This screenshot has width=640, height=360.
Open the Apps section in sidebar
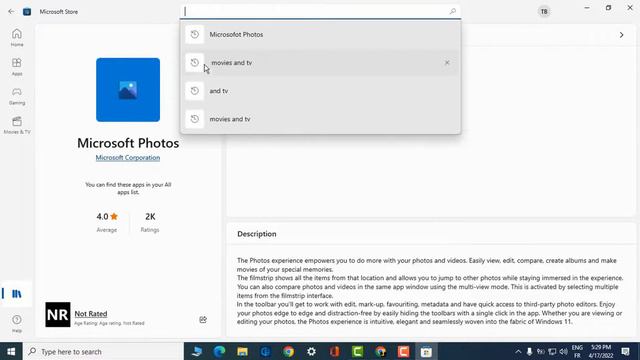pyautogui.click(x=17, y=67)
